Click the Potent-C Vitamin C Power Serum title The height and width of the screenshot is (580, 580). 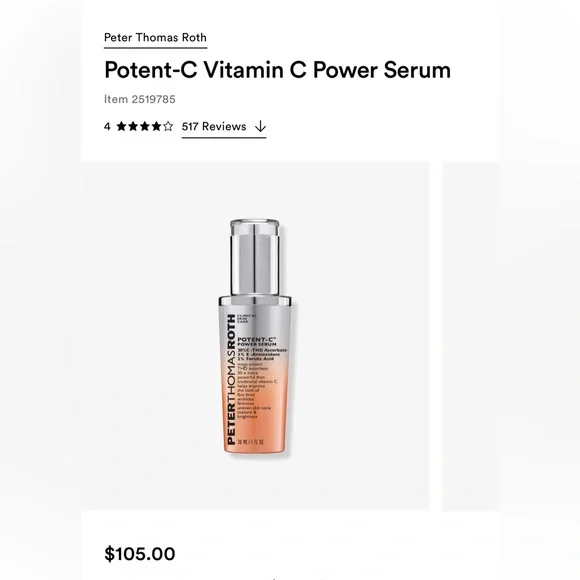point(277,70)
